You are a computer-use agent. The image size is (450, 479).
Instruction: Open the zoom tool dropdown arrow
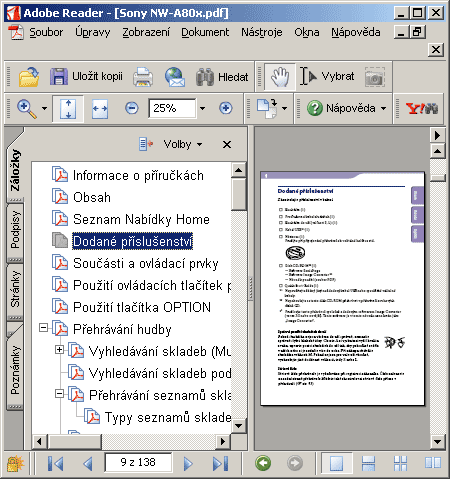coord(44,108)
